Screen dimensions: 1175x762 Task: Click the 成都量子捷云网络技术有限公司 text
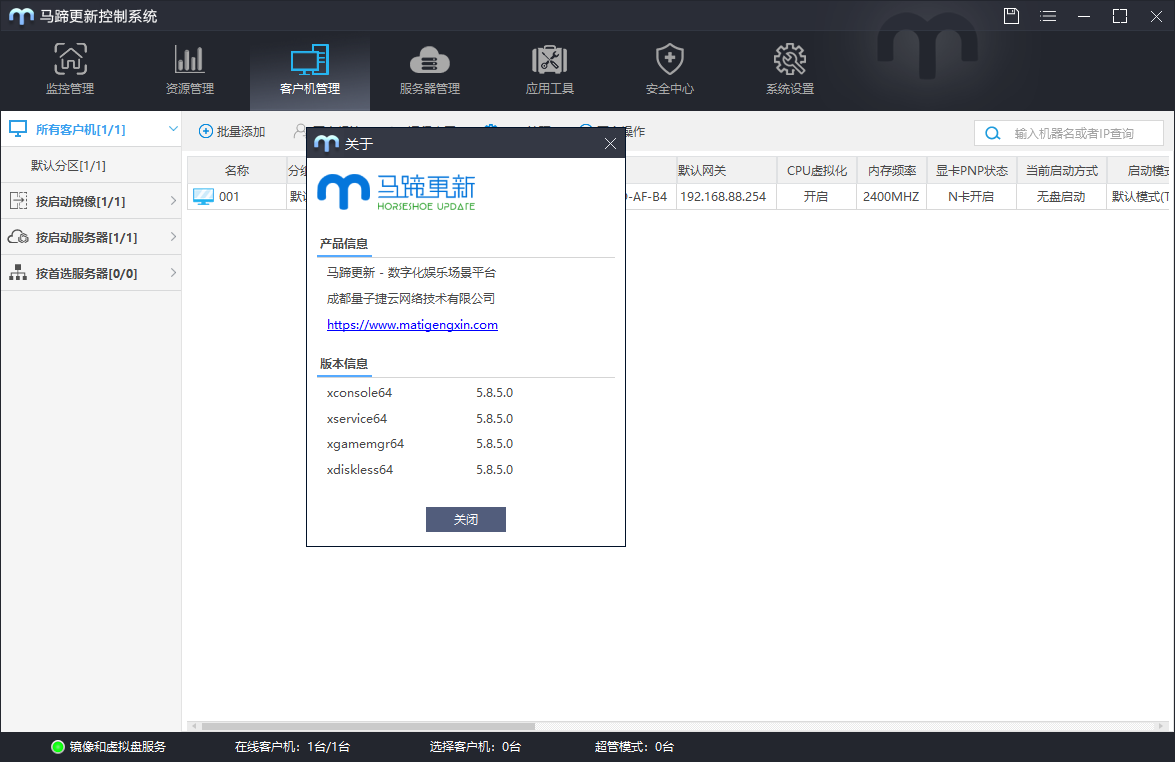pos(411,299)
